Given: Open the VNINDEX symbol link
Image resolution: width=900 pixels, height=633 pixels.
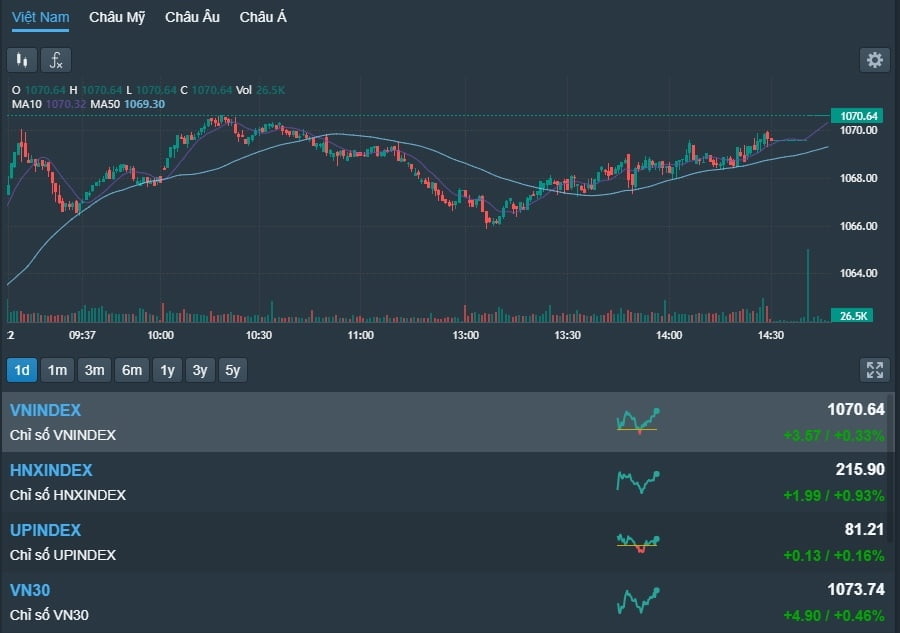Looking at the screenshot, I should [x=45, y=410].
